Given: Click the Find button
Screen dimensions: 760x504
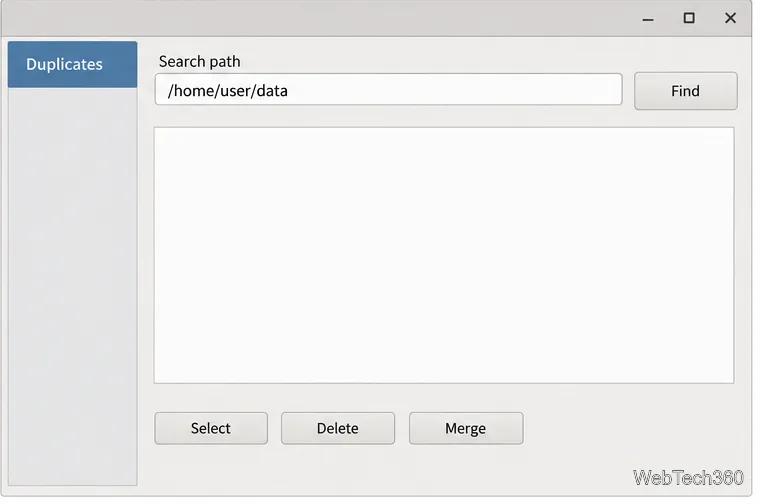Looking at the screenshot, I should (x=685, y=91).
